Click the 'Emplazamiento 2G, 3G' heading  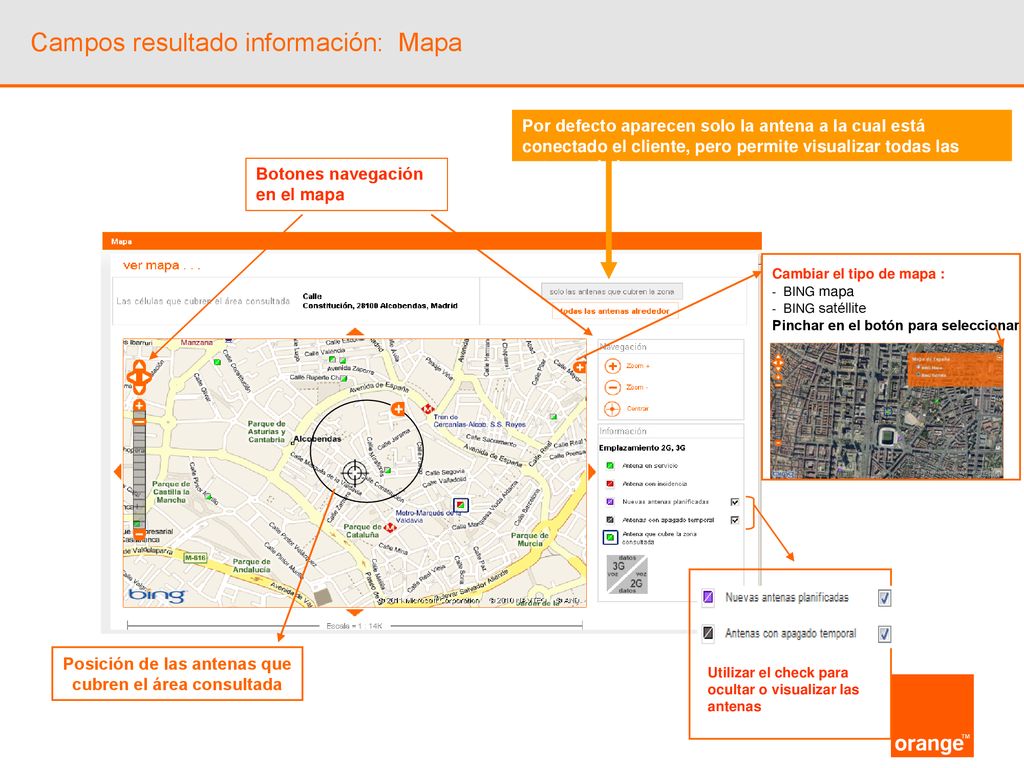tap(642, 448)
